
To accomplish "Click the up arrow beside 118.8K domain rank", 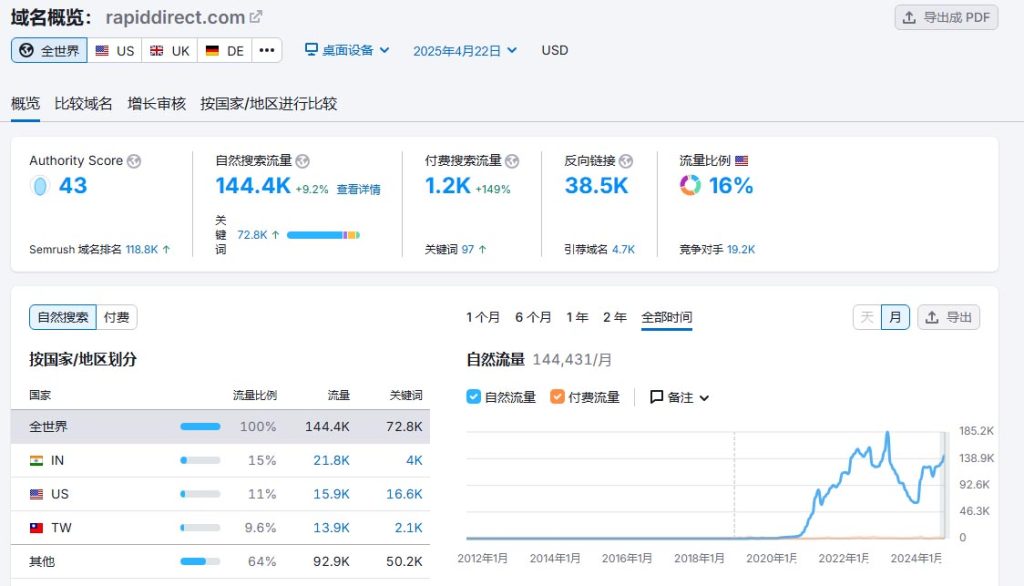I will 167,249.
